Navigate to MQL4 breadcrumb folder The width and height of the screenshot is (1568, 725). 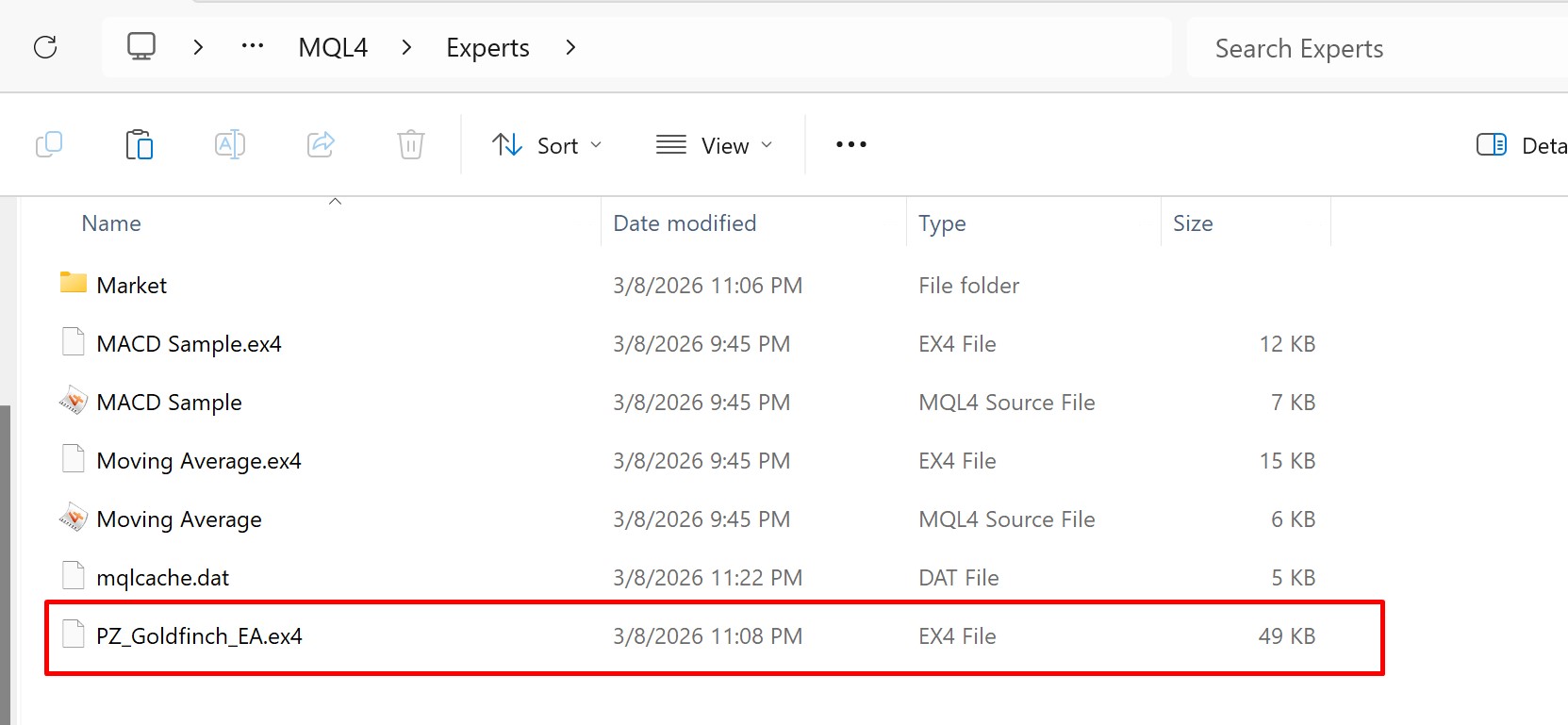point(333,48)
